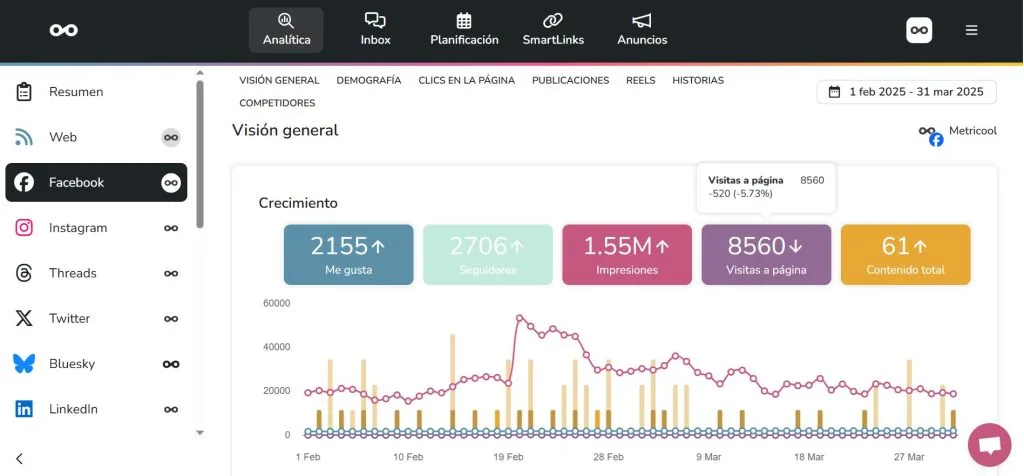This screenshot has height=476, width=1024.
Task: Switch to the Demografía tab
Action: (368, 80)
